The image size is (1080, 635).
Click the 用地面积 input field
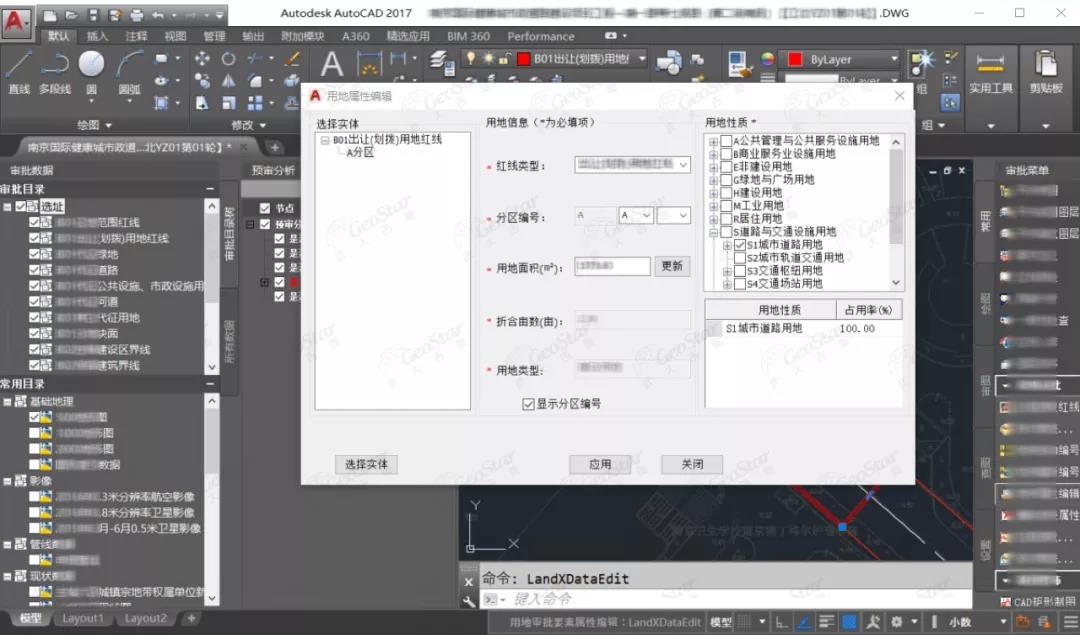pos(612,266)
